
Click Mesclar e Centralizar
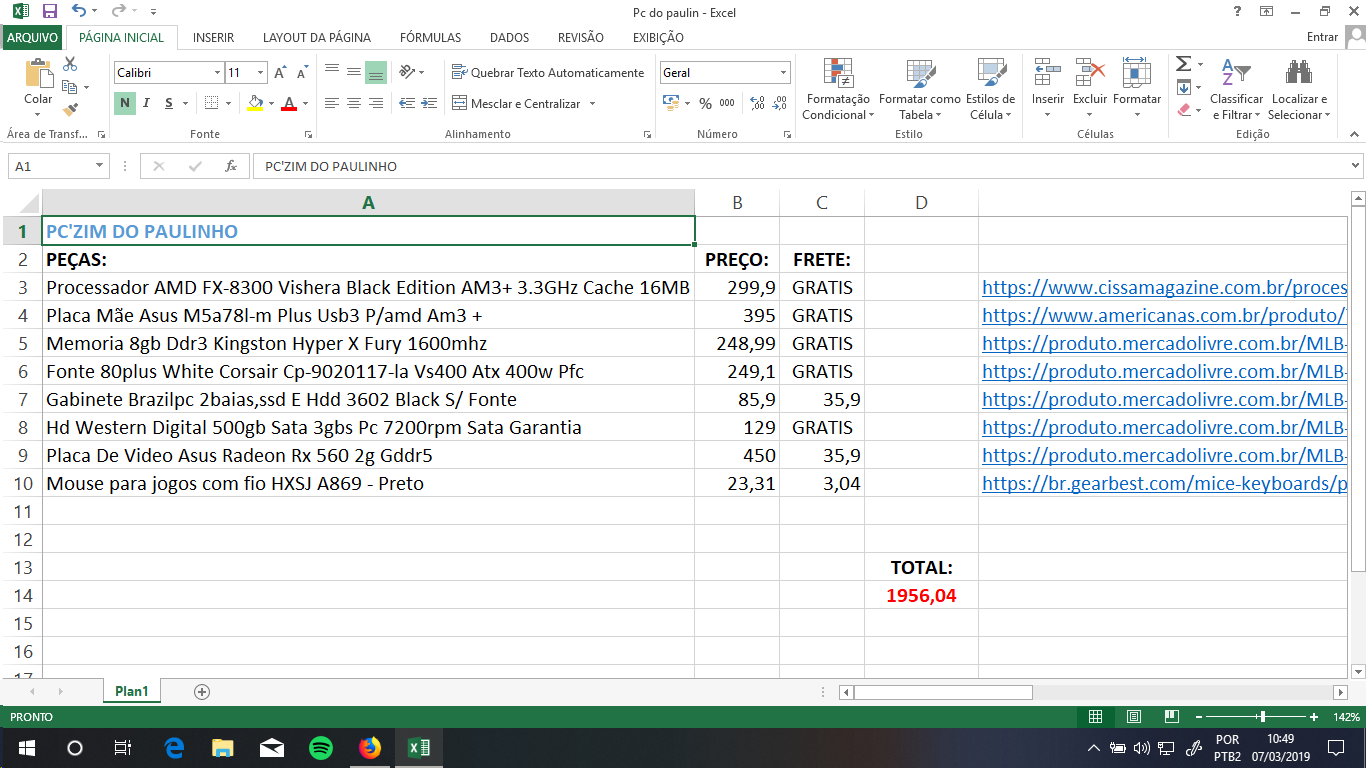point(516,103)
